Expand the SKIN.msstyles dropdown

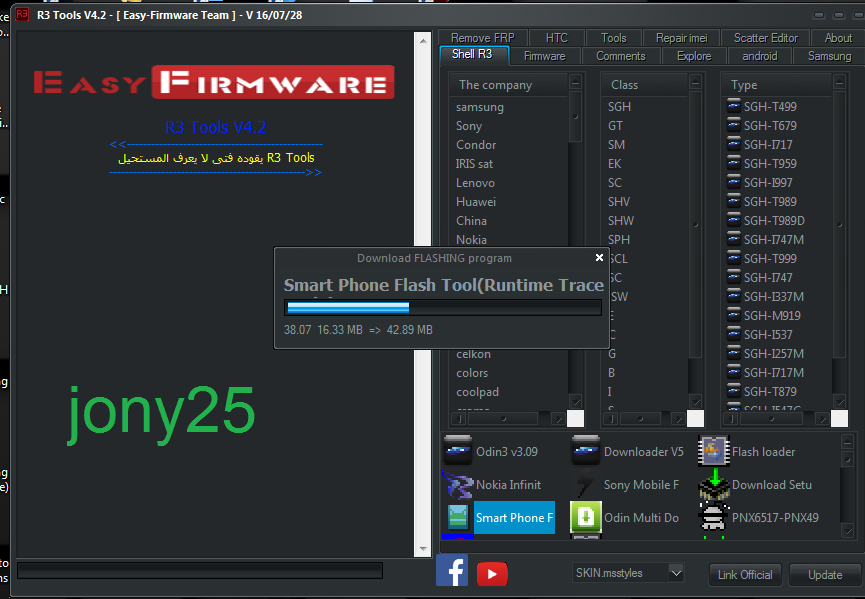coord(676,573)
